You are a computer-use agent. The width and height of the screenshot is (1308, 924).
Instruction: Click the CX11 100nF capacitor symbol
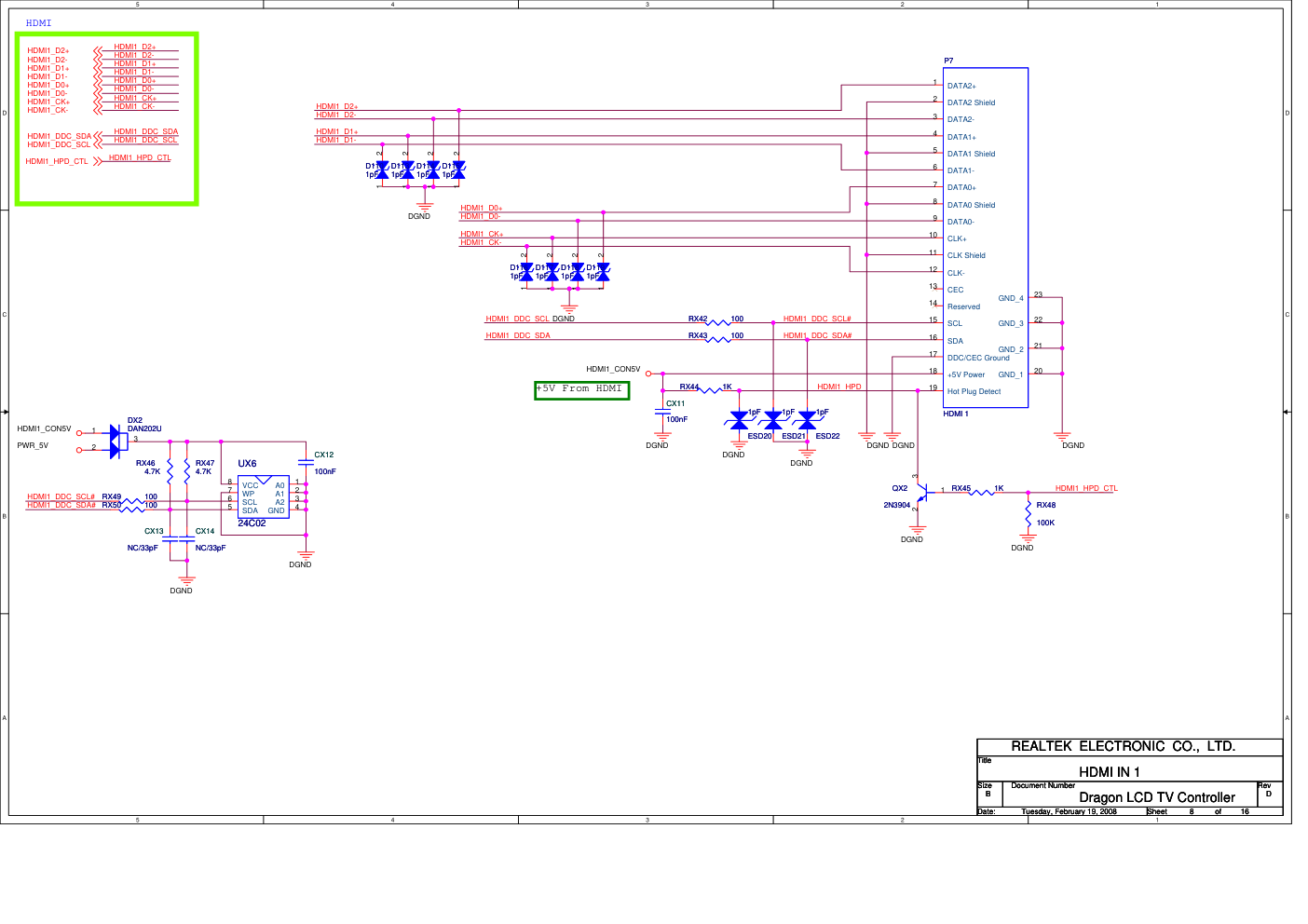(x=662, y=412)
